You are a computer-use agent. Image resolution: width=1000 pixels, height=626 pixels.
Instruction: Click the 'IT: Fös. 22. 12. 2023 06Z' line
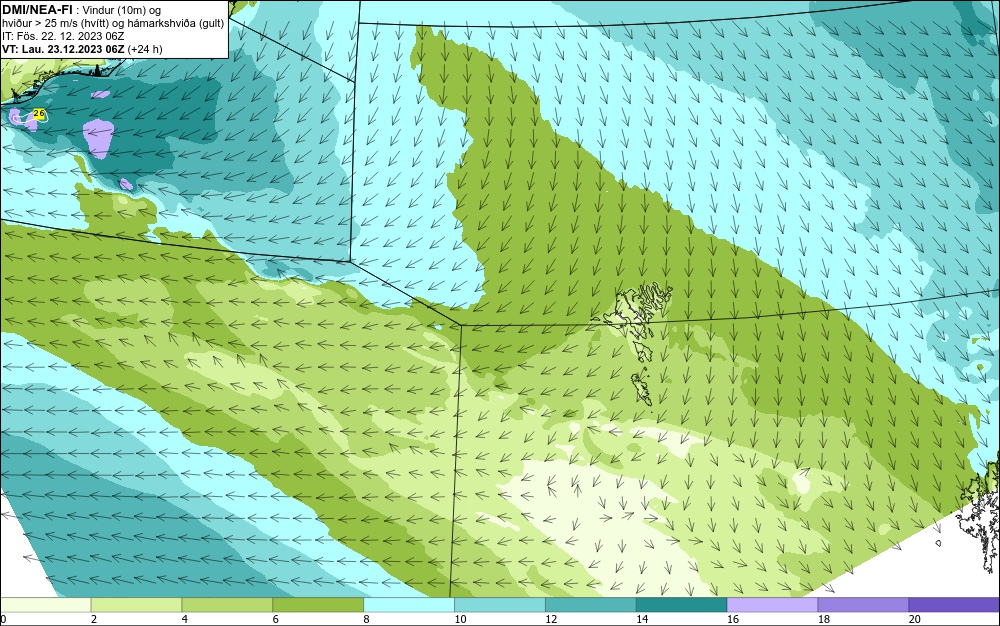(63, 36)
